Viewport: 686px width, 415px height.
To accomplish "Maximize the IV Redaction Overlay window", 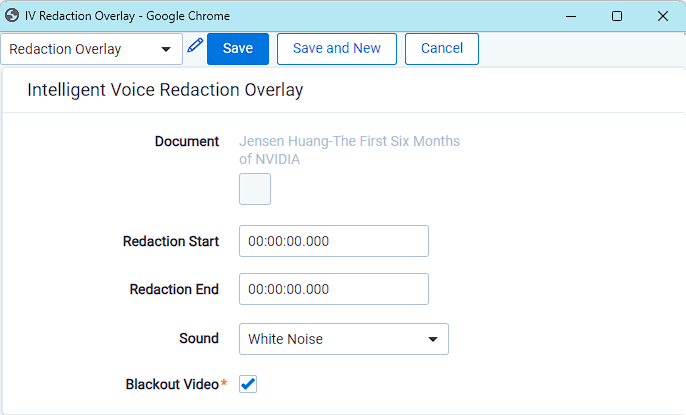I will 617,16.
